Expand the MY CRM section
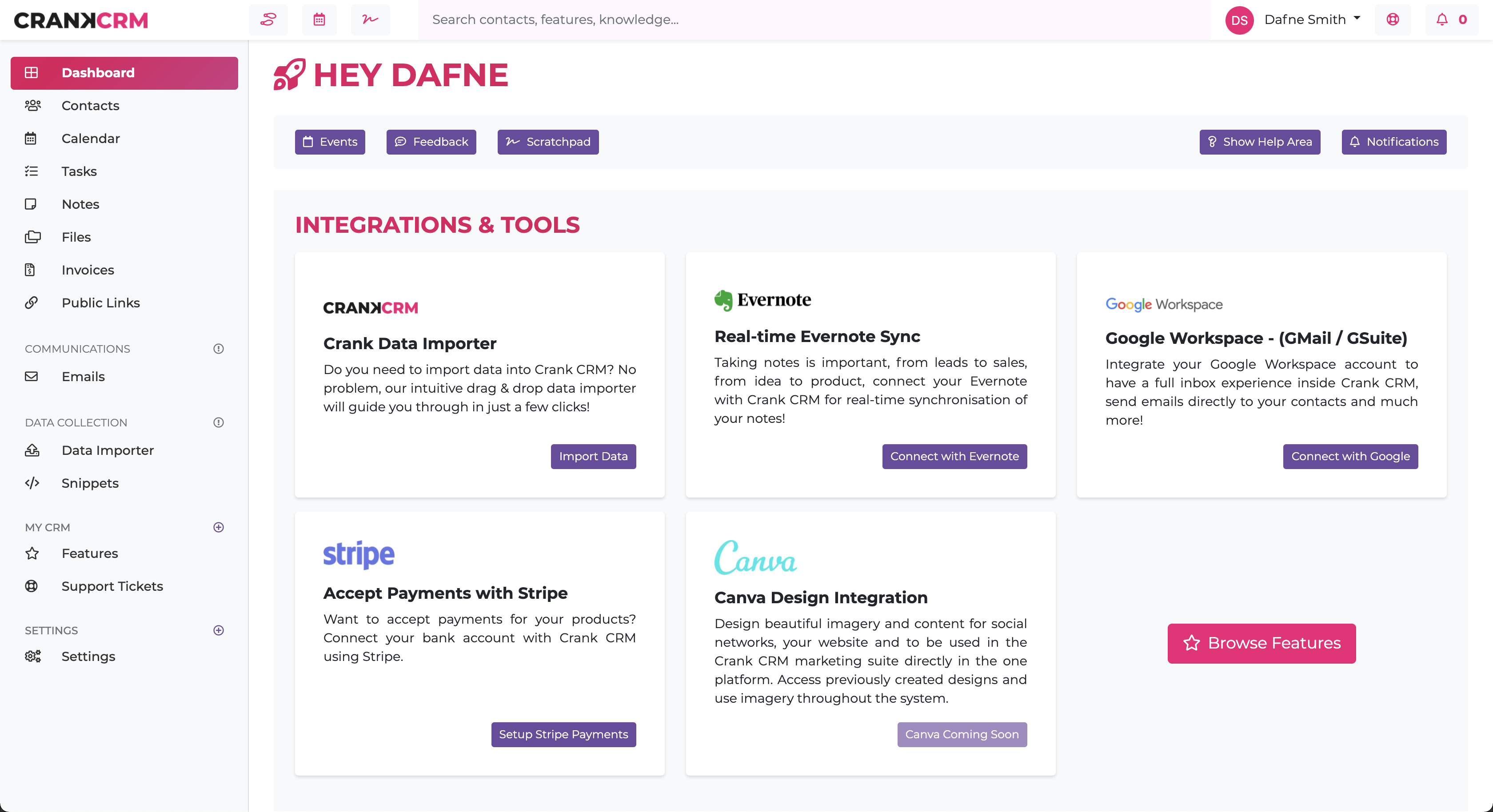The image size is (1493, 812). pyautogui.click(x=218, y=527)
